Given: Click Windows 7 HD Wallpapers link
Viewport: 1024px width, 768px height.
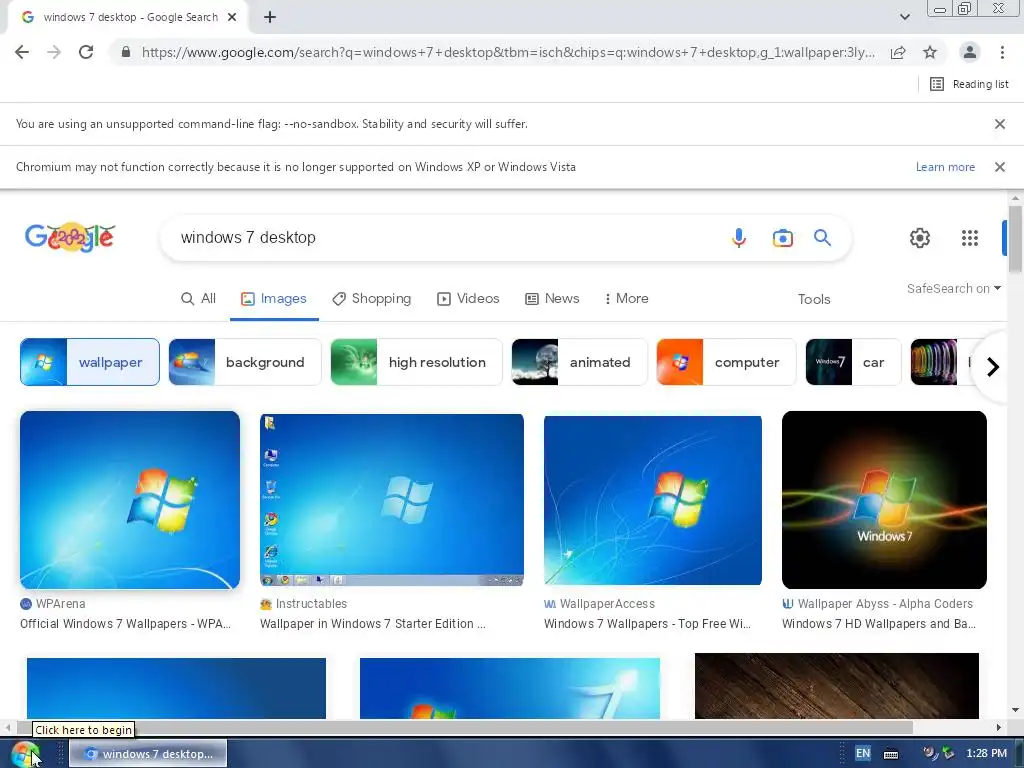Looking at the screenshot, I should pos(879,624).
